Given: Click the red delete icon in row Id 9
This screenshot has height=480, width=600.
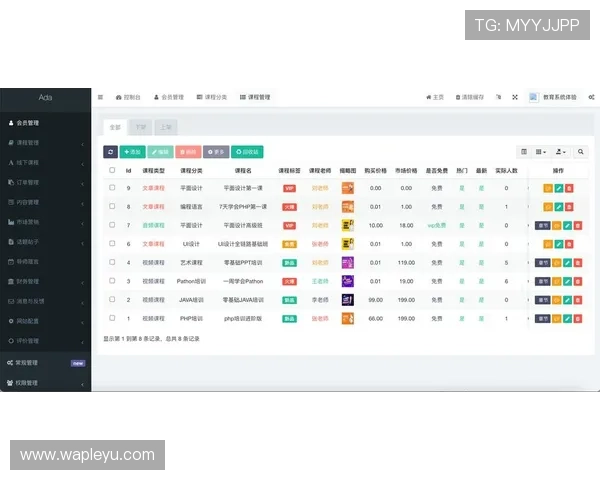Looking at the screenshot, I should click(x=569, y=188).
